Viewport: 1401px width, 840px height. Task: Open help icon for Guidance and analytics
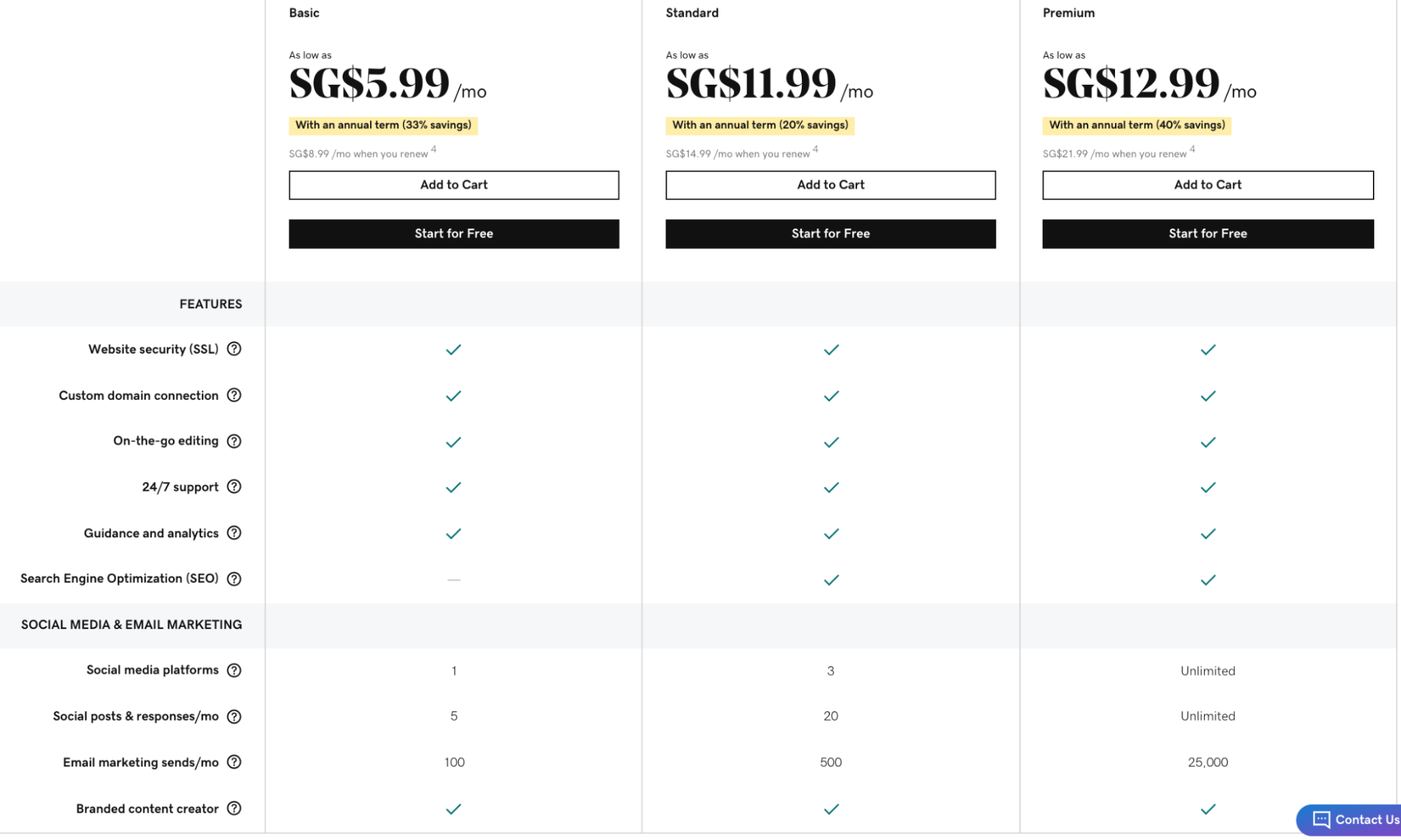click(234, 532)
